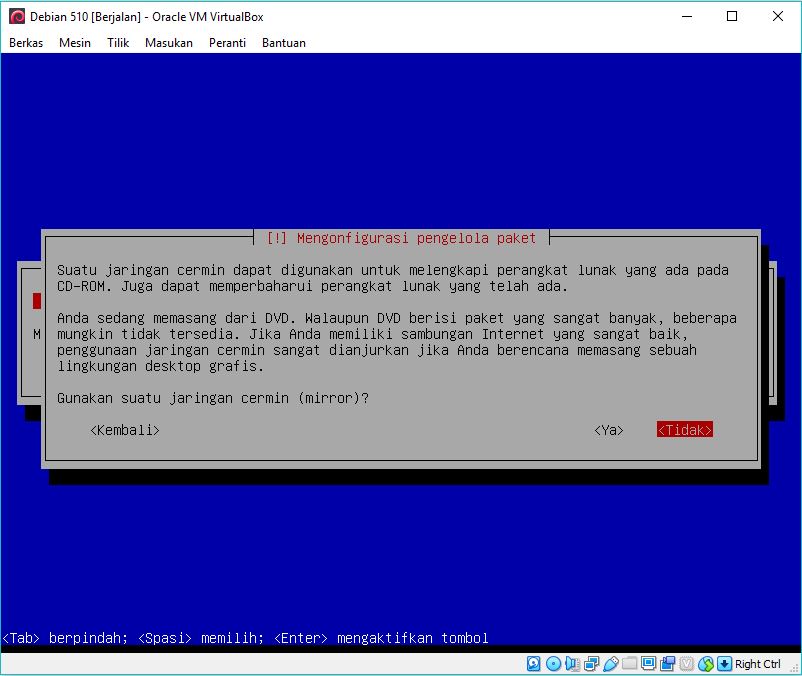Click the <Tab> berpindah help text
Image resolution: width=802 pixels, height=676 pixels.
point(65,638)
